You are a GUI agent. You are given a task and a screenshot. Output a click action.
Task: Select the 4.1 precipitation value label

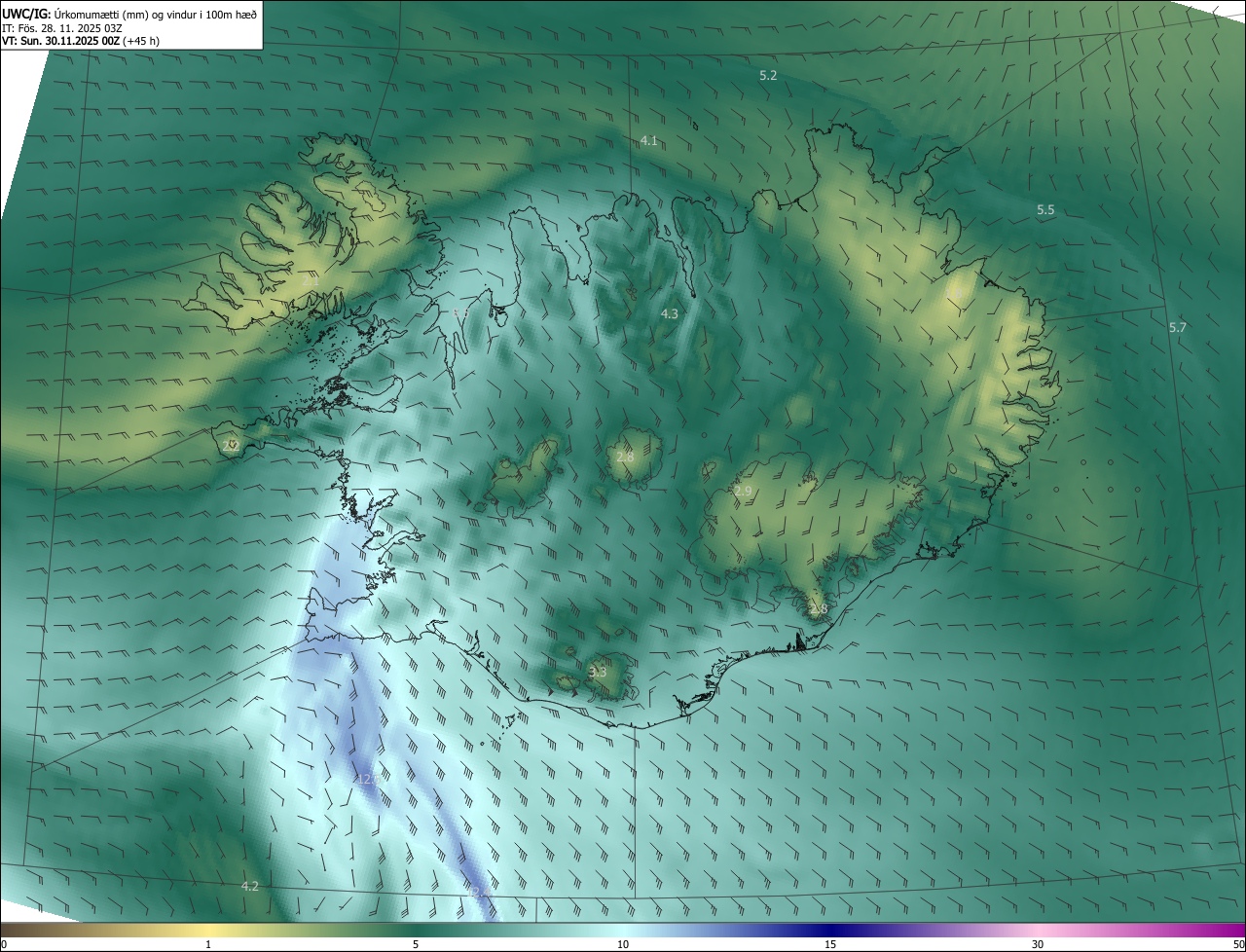tap(648, 141)
